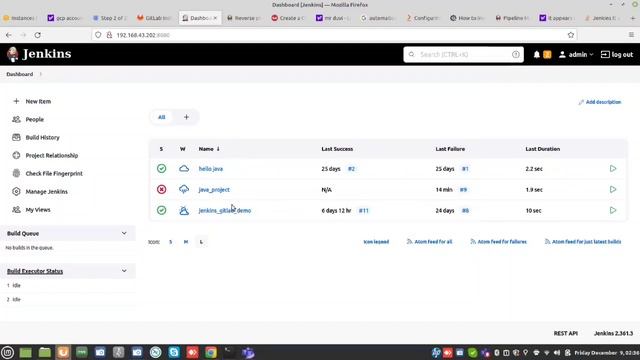Add a new view with plus tab
640x360 pixels.
[186, 117]
